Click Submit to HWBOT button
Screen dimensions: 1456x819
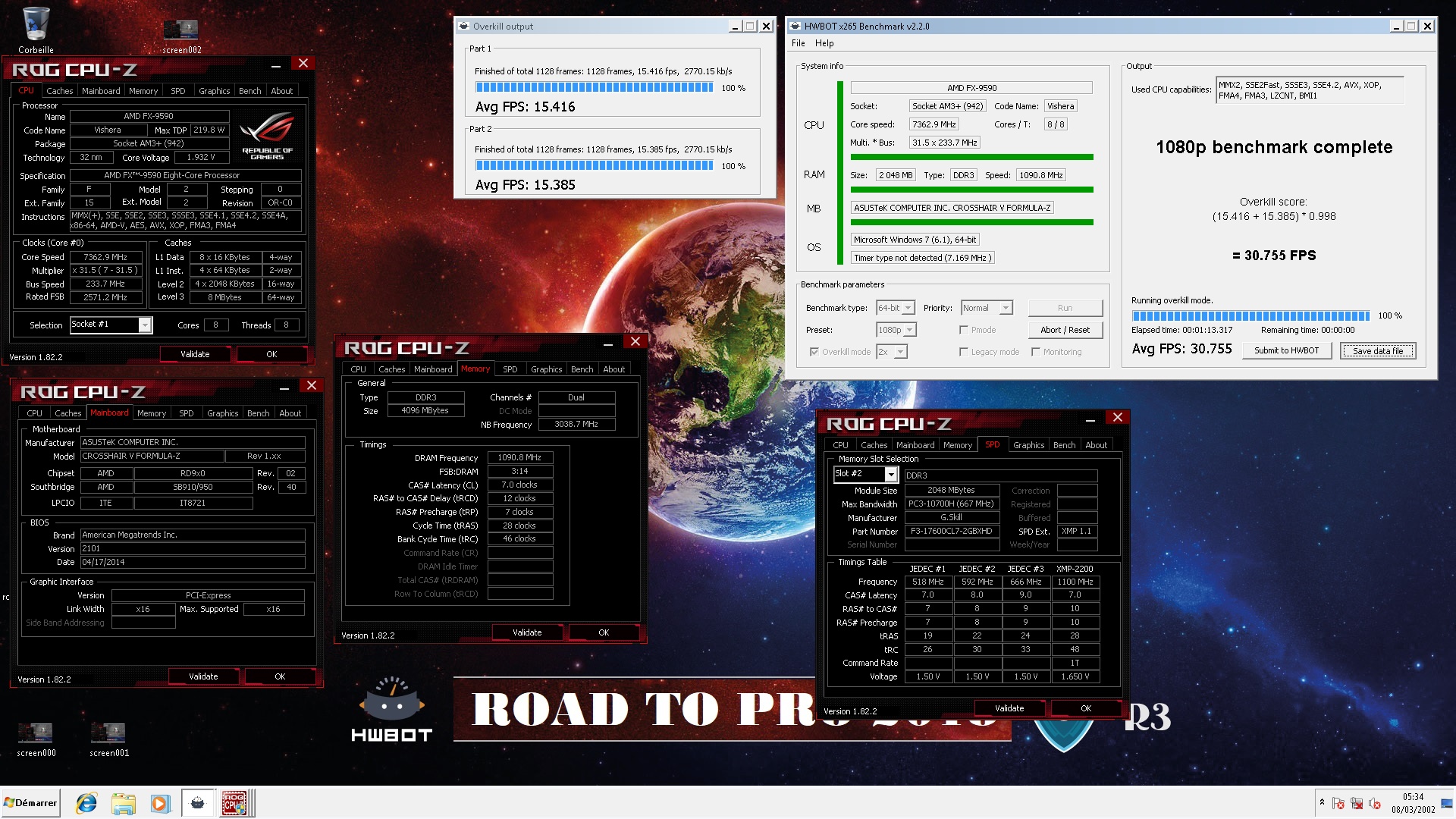coord(1286,350)
